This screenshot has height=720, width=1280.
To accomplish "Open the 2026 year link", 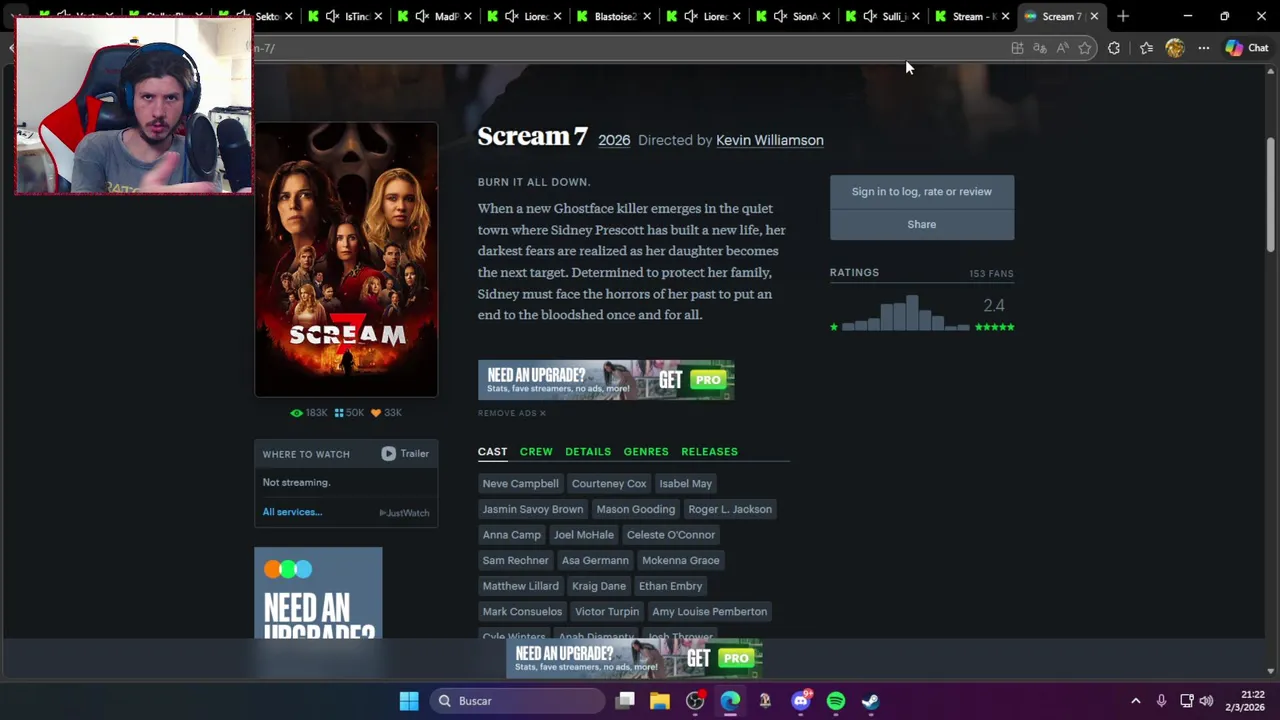I will (614, 140).
